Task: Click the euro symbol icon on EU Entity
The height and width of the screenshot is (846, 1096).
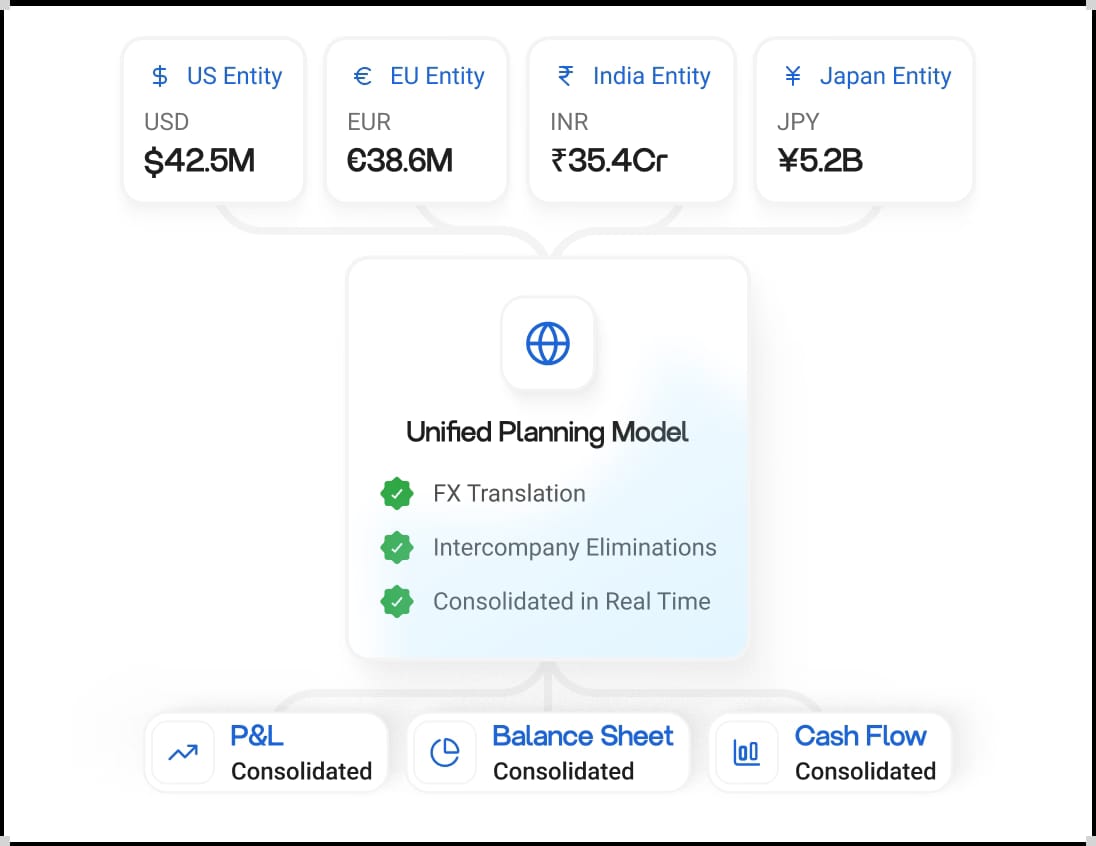Action: 362,76
